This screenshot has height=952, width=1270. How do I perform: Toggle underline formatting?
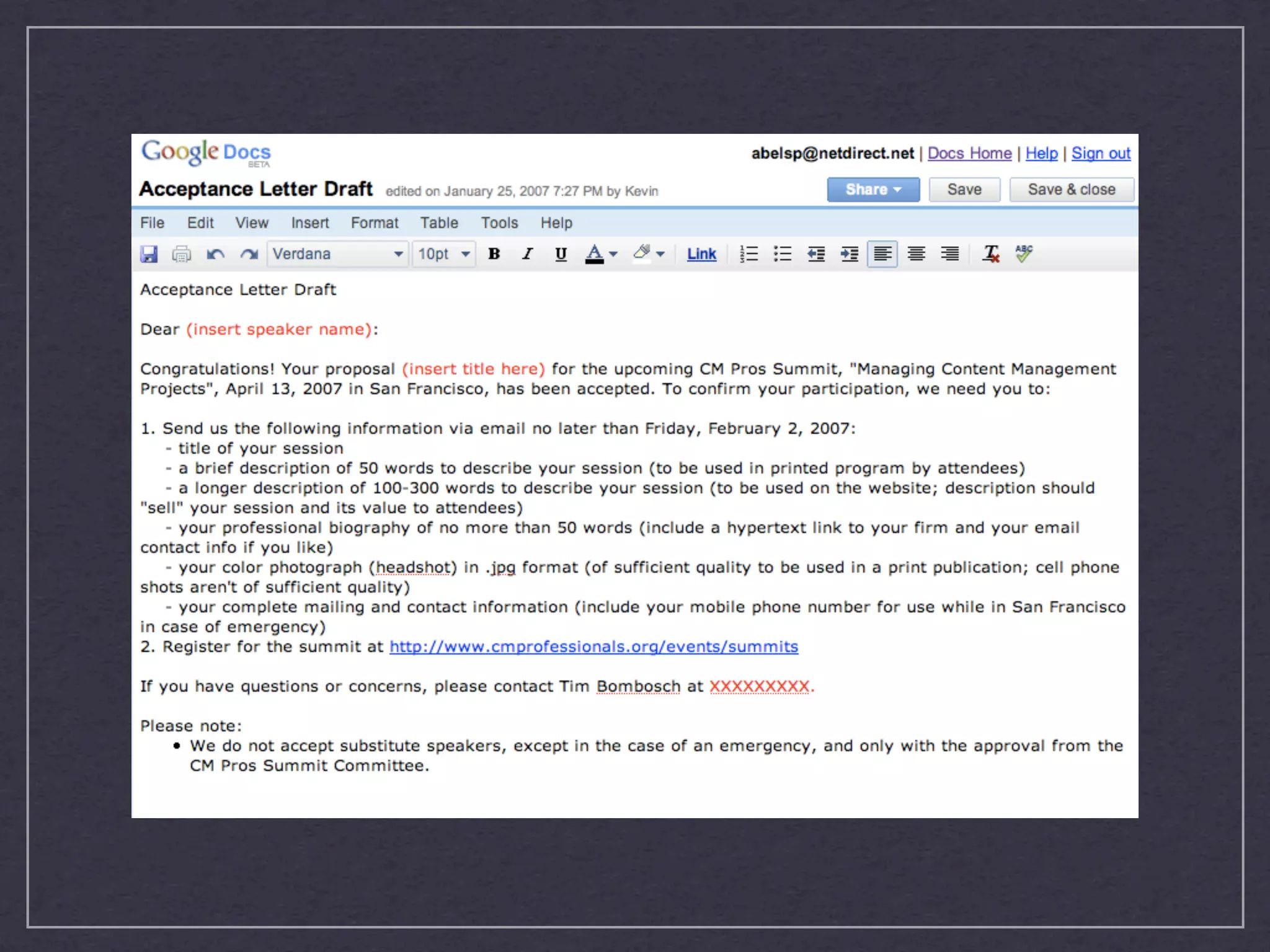561,254
